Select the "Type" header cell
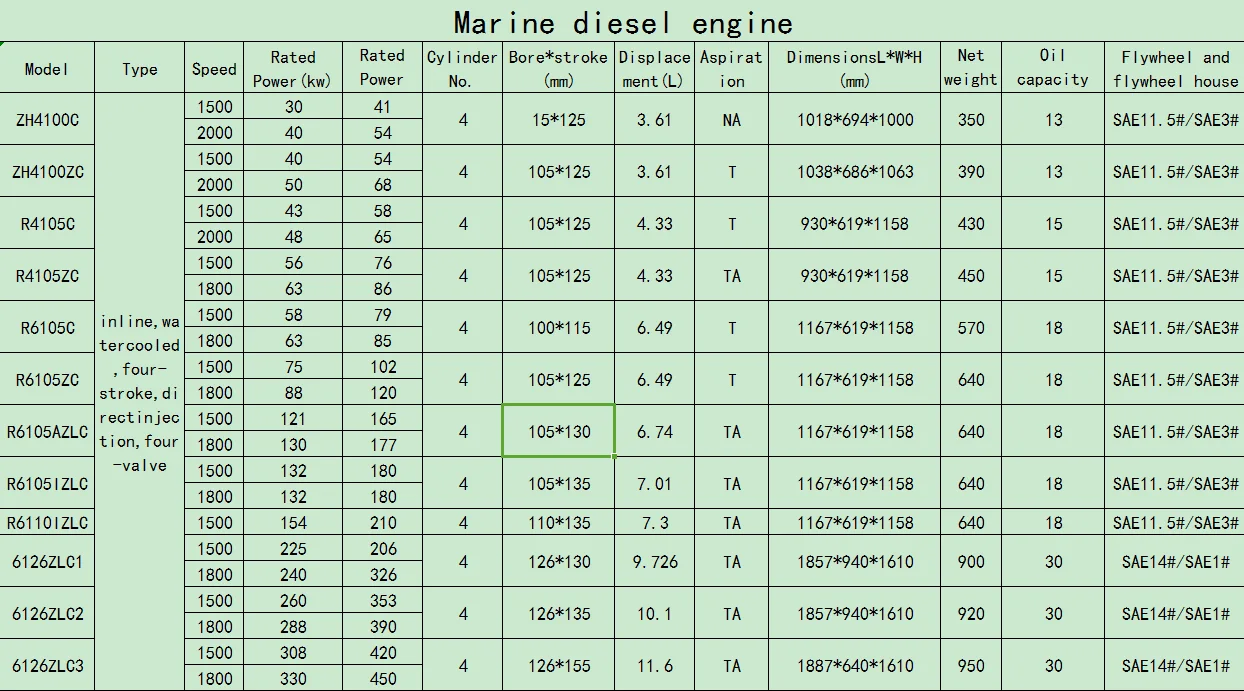 click(x=140, y=69)
